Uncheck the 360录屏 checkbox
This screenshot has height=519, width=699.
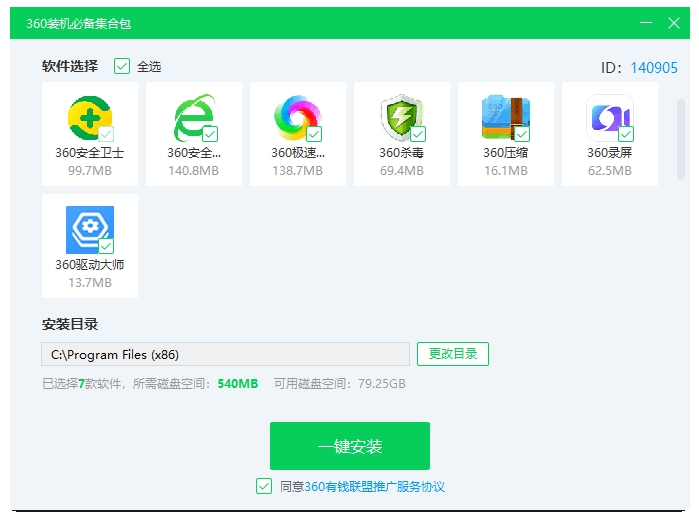(x=626, y=134)
